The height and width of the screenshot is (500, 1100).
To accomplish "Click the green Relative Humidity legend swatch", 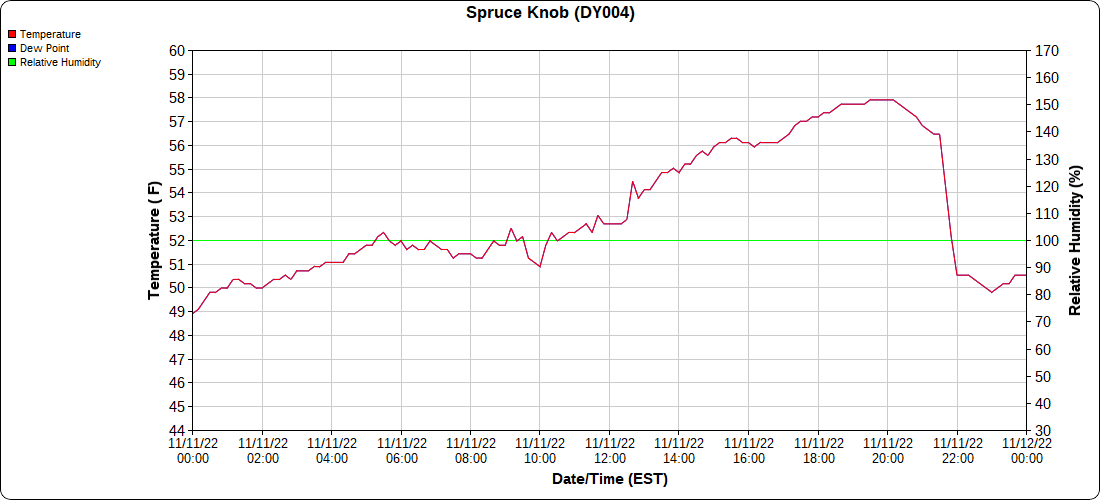I will click(x=12, y=62).
